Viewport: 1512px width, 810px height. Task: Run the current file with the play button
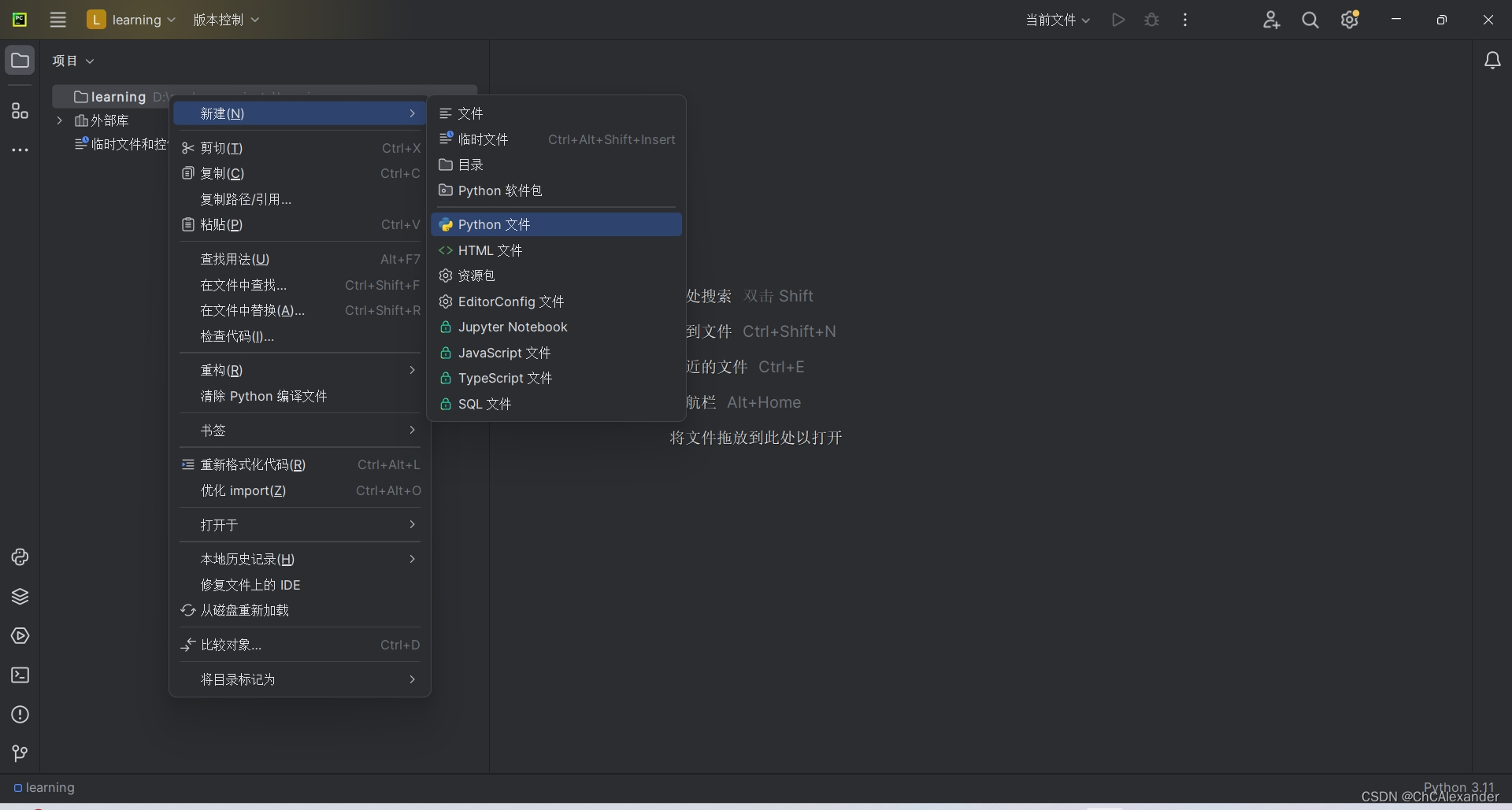(1118, 20)
